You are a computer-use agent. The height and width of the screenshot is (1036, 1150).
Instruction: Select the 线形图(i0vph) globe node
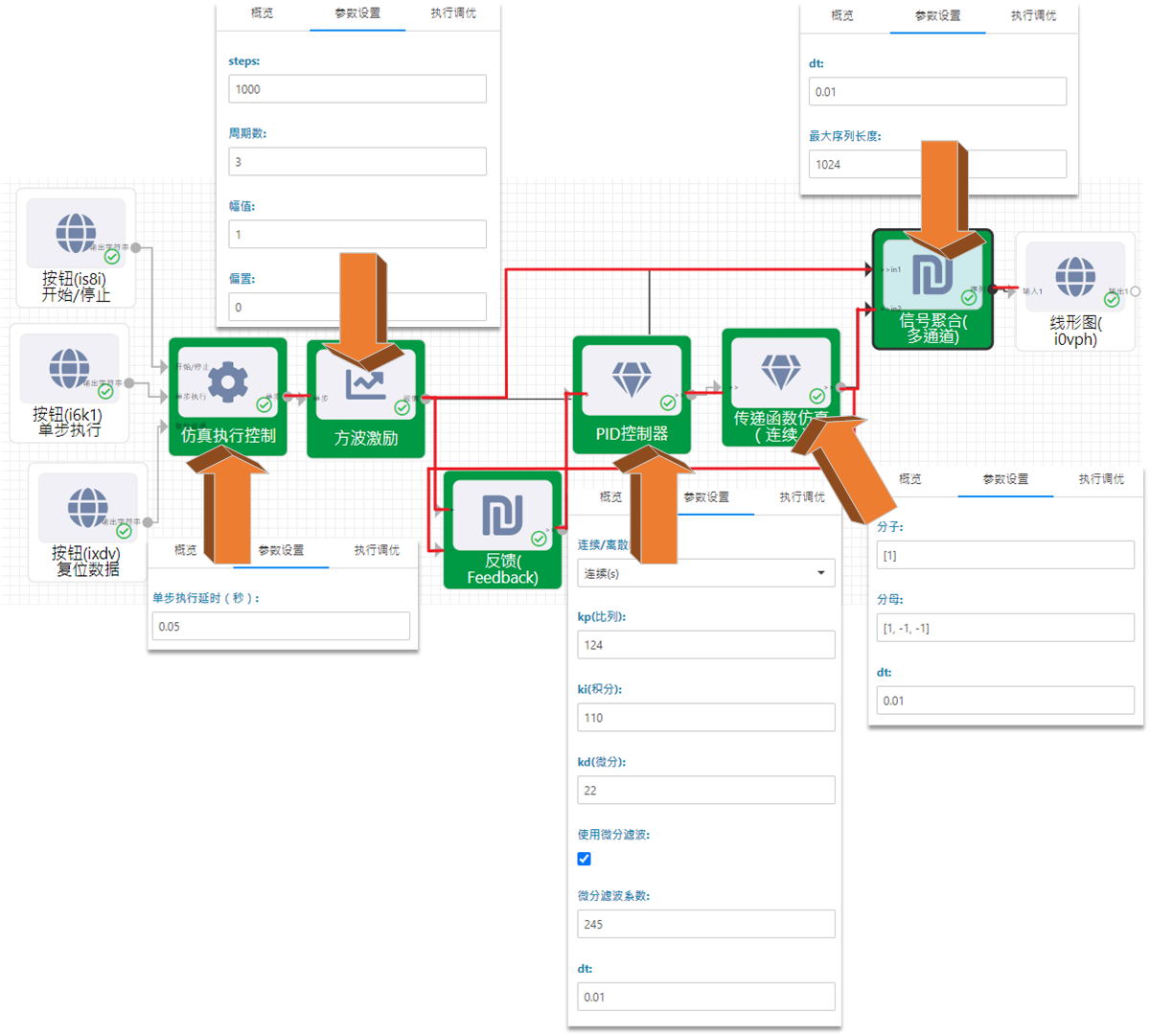pos(1074,277)
